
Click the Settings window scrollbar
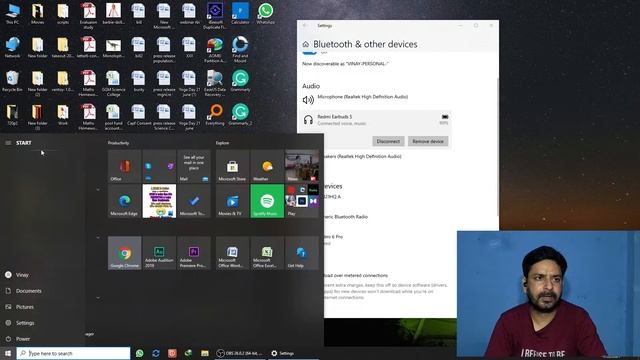[x=497, y=147]
